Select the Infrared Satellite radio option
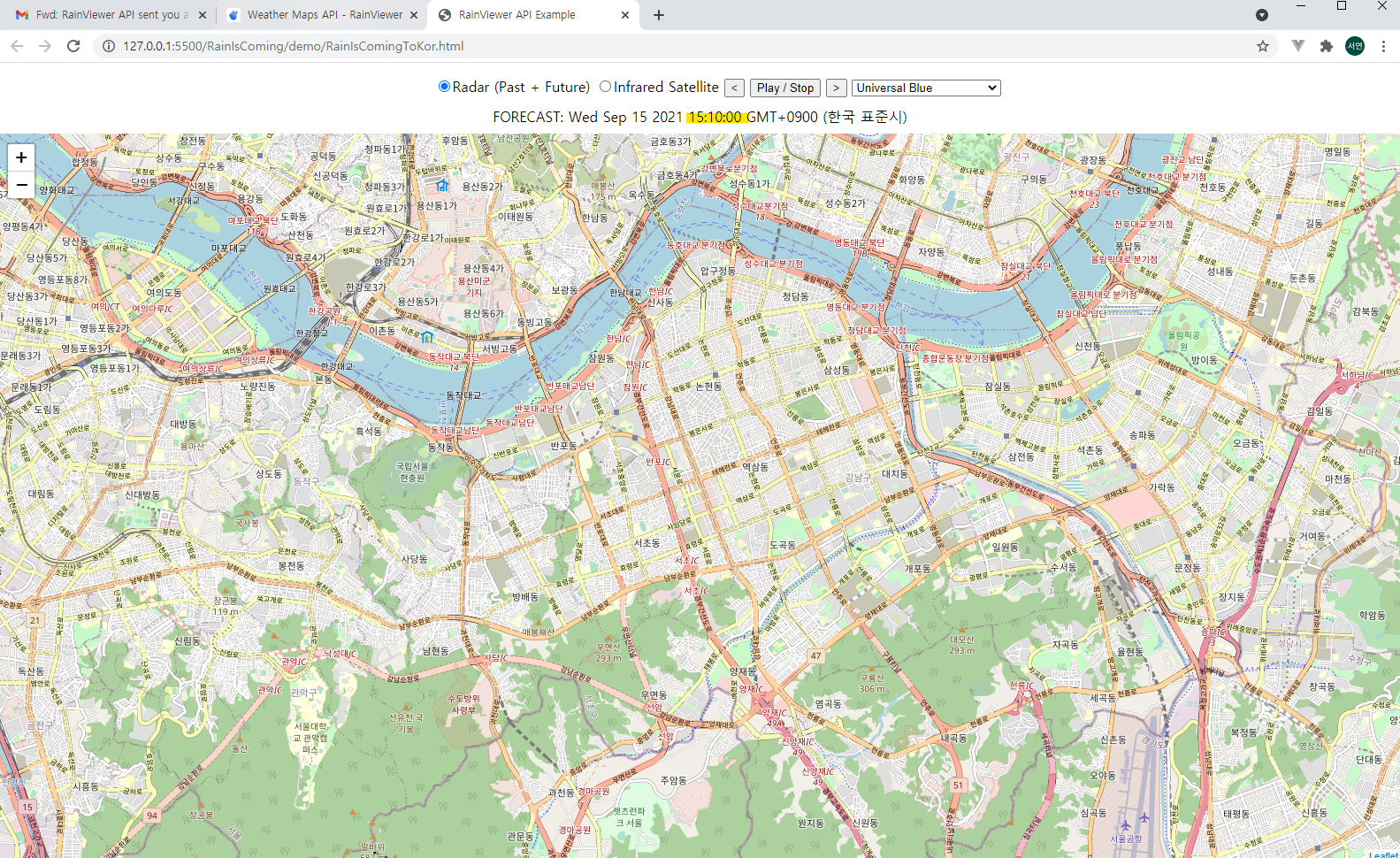Image resolution: width=1400 pixels, height=858 pixels. pos(605,87)
